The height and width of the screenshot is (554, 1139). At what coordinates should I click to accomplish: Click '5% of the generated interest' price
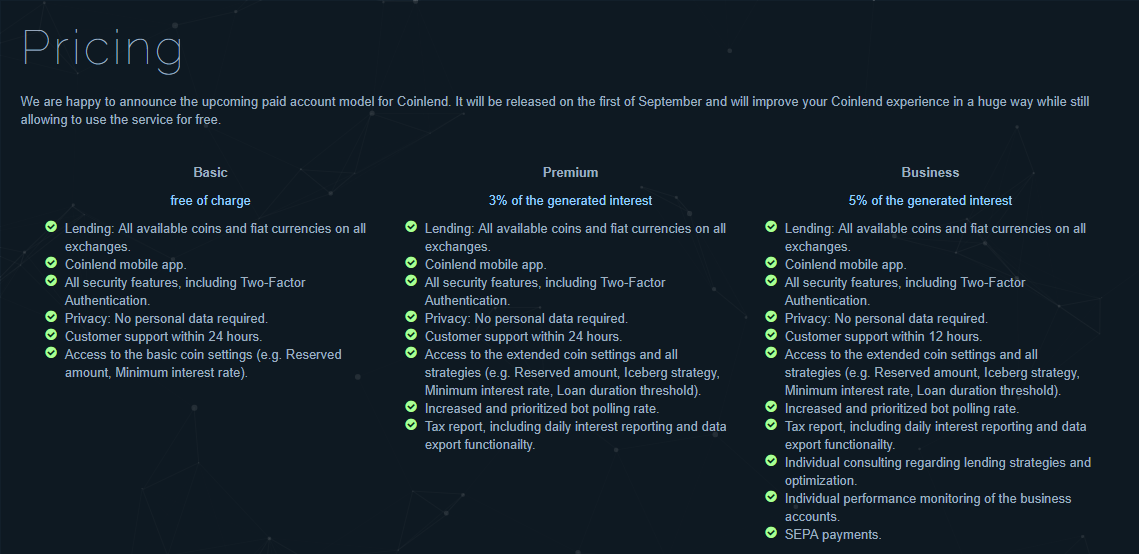tap(931, 200)
